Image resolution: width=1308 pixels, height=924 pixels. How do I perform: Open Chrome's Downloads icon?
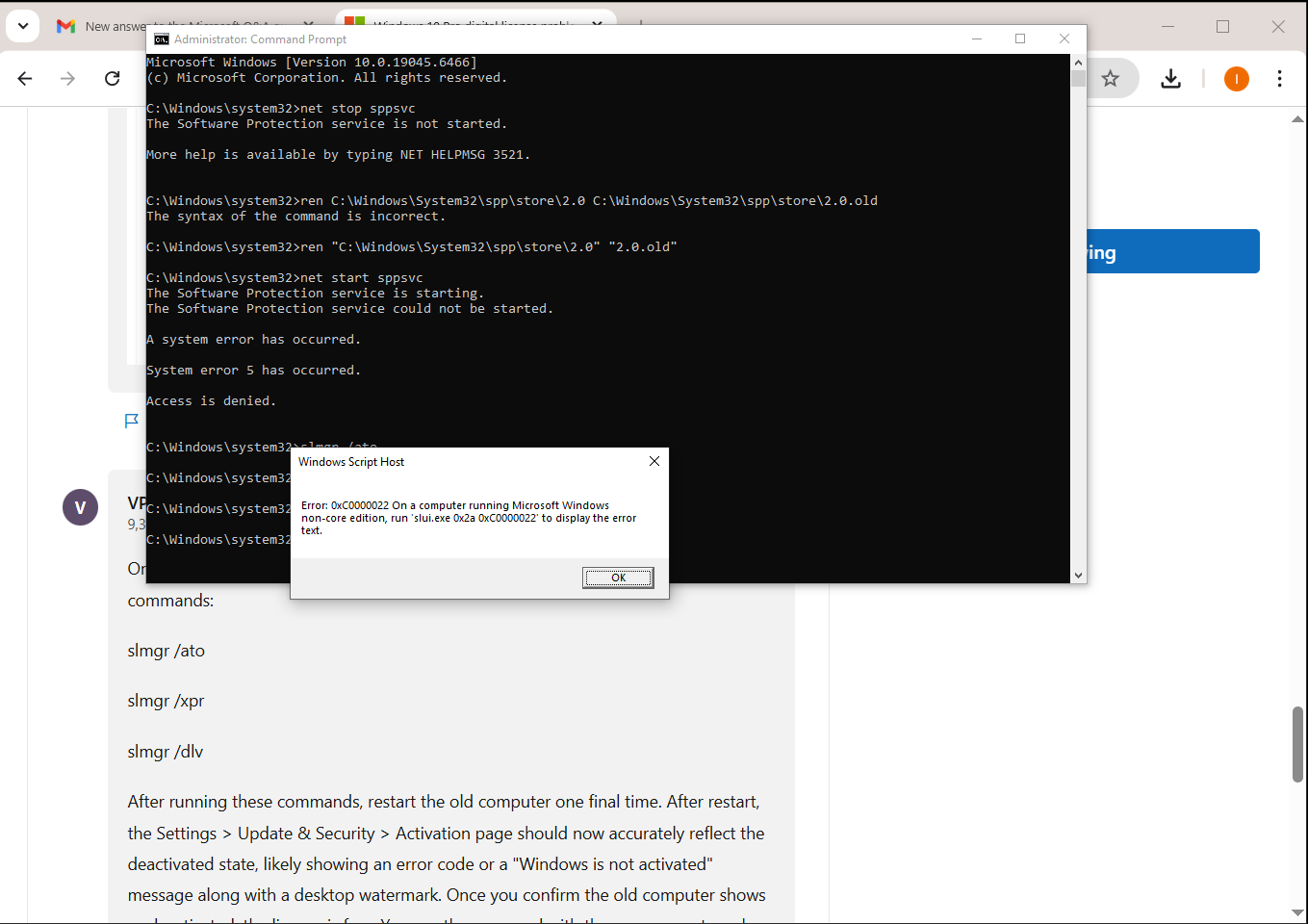[1170, 79]
